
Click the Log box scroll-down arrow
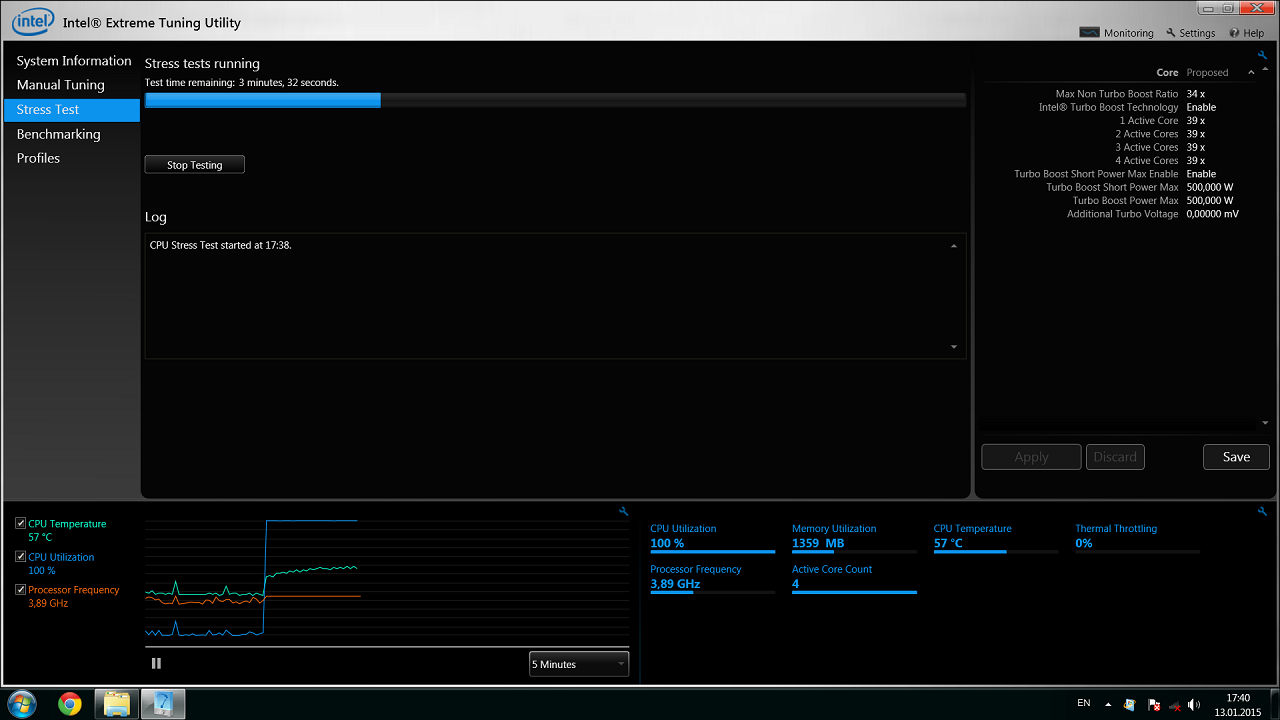(953, 347)
